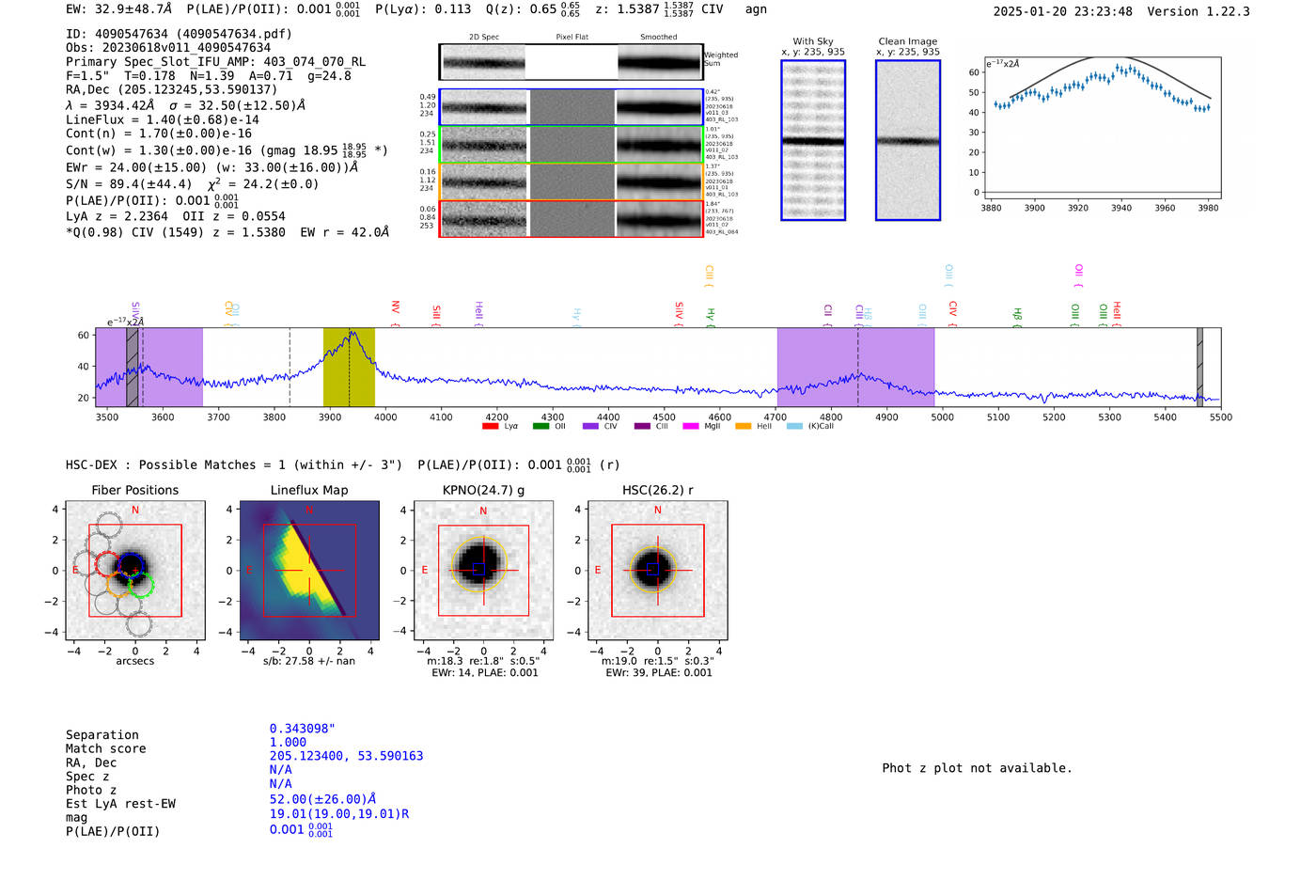
Task: Click the Primary Spec_Slot_IFU_AMP line
Action: 215,62
